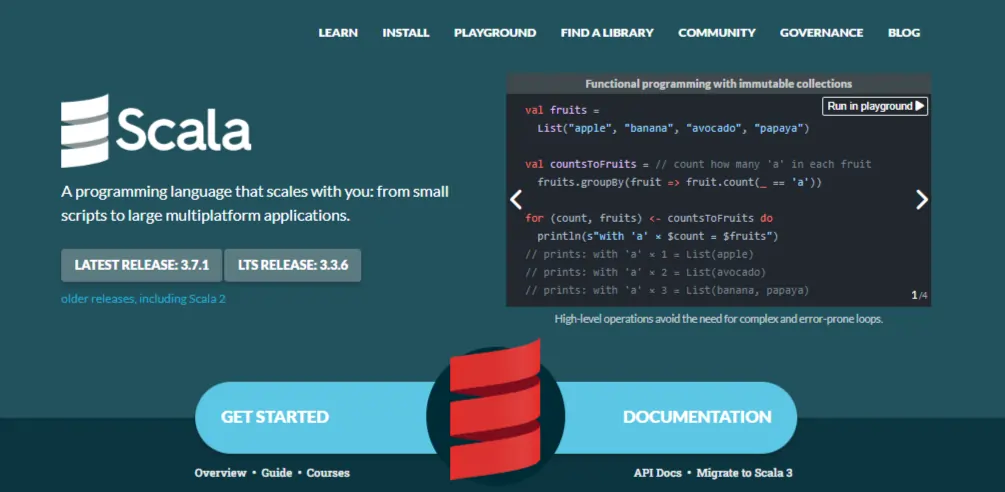Open the Guide link

pyautogui.click(x=277, y=473)
